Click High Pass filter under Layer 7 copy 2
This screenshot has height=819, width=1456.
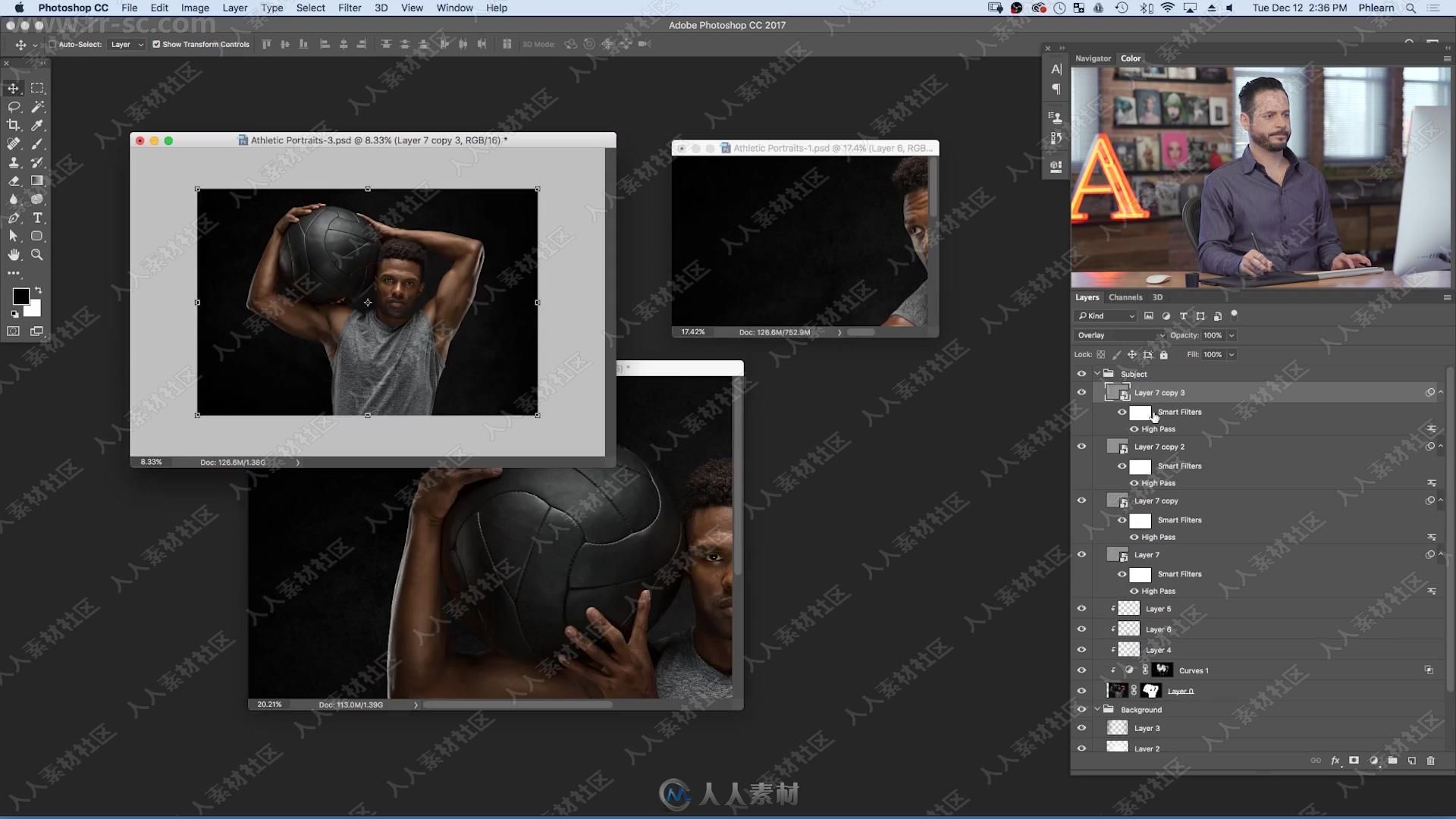1158,483
